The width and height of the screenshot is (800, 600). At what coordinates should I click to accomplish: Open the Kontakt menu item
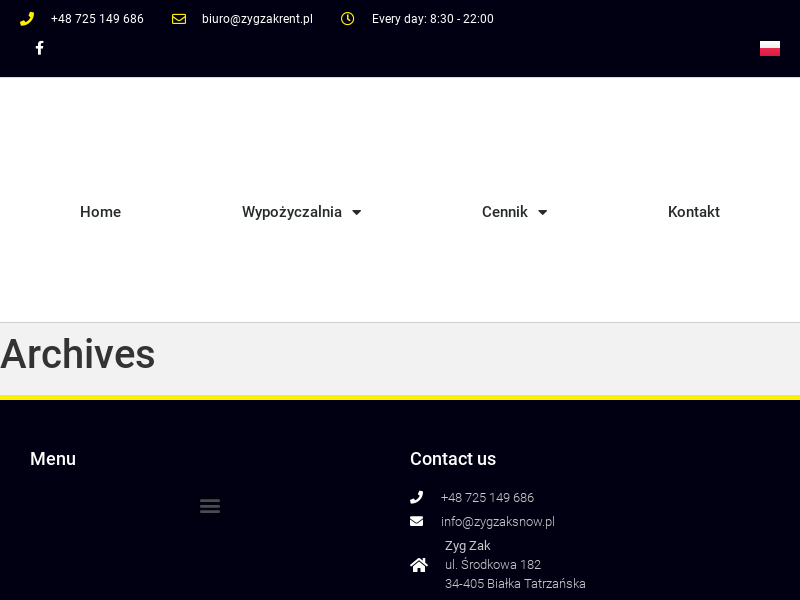693,212
